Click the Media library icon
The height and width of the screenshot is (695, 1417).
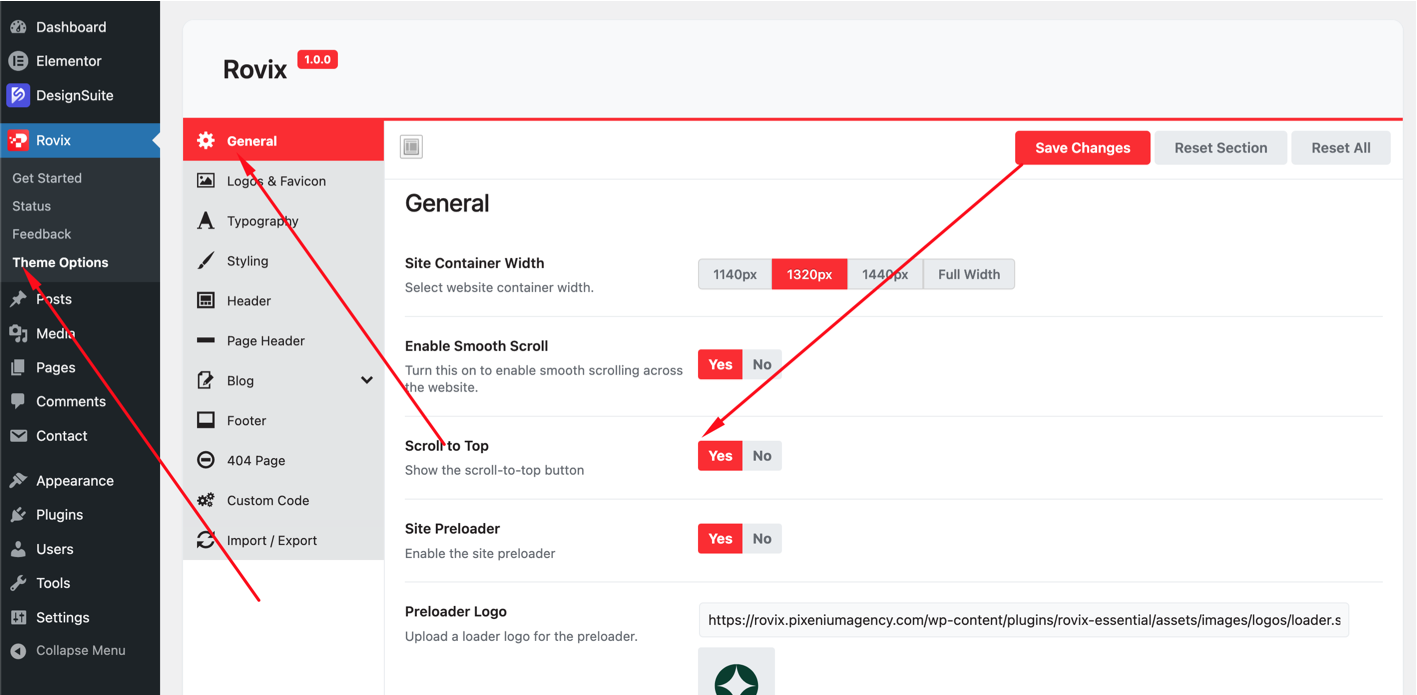pyautogui.click(x=18, y=333)
